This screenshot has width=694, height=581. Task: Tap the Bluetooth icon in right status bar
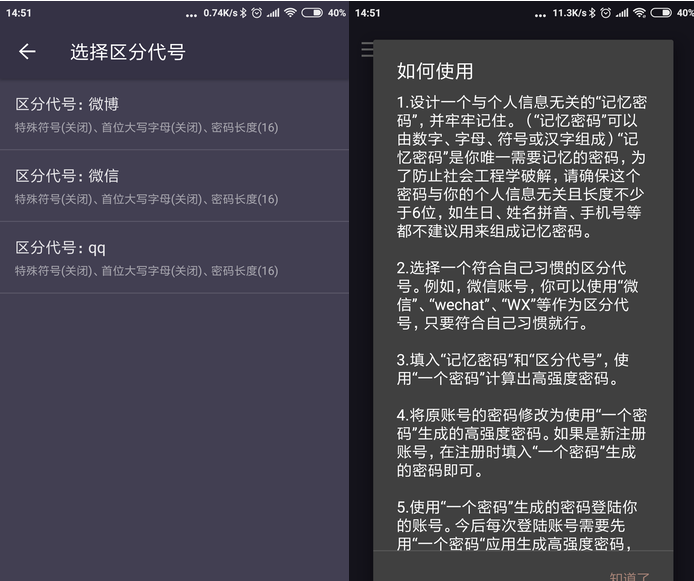click(x=592, y=13)
